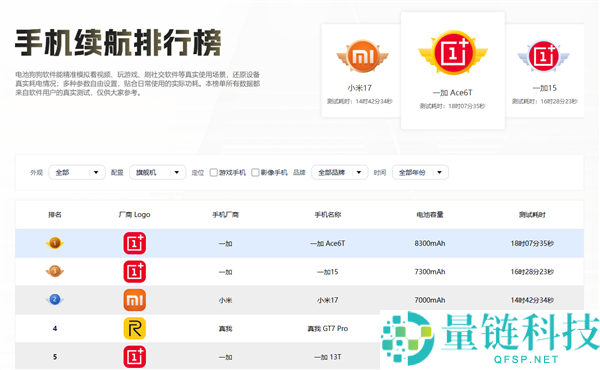Screen dimensions: 600x370
Task: Click the silver OnePlus badge above 一加15
Action: tap(543, 56)
